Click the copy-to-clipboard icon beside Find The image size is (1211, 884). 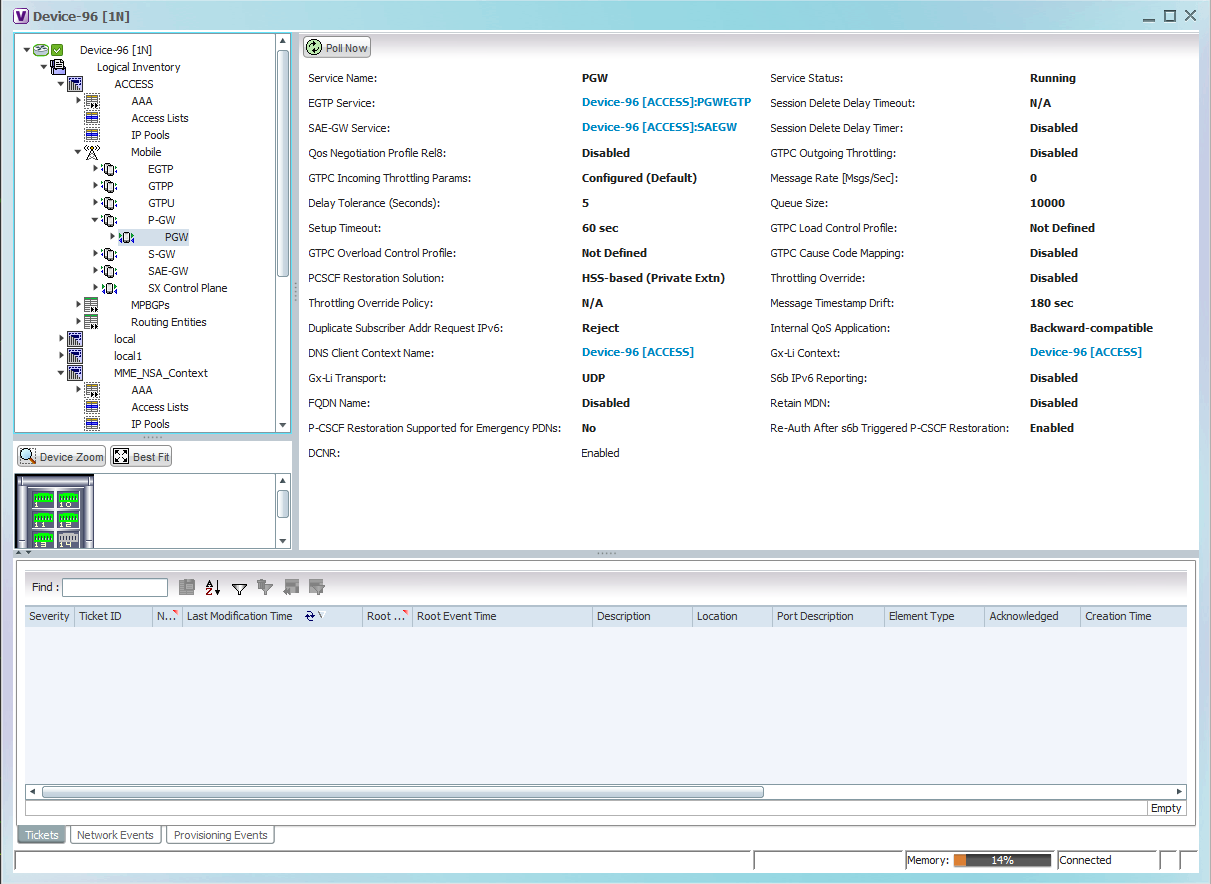pyautogui.click(x=187, y=588)
